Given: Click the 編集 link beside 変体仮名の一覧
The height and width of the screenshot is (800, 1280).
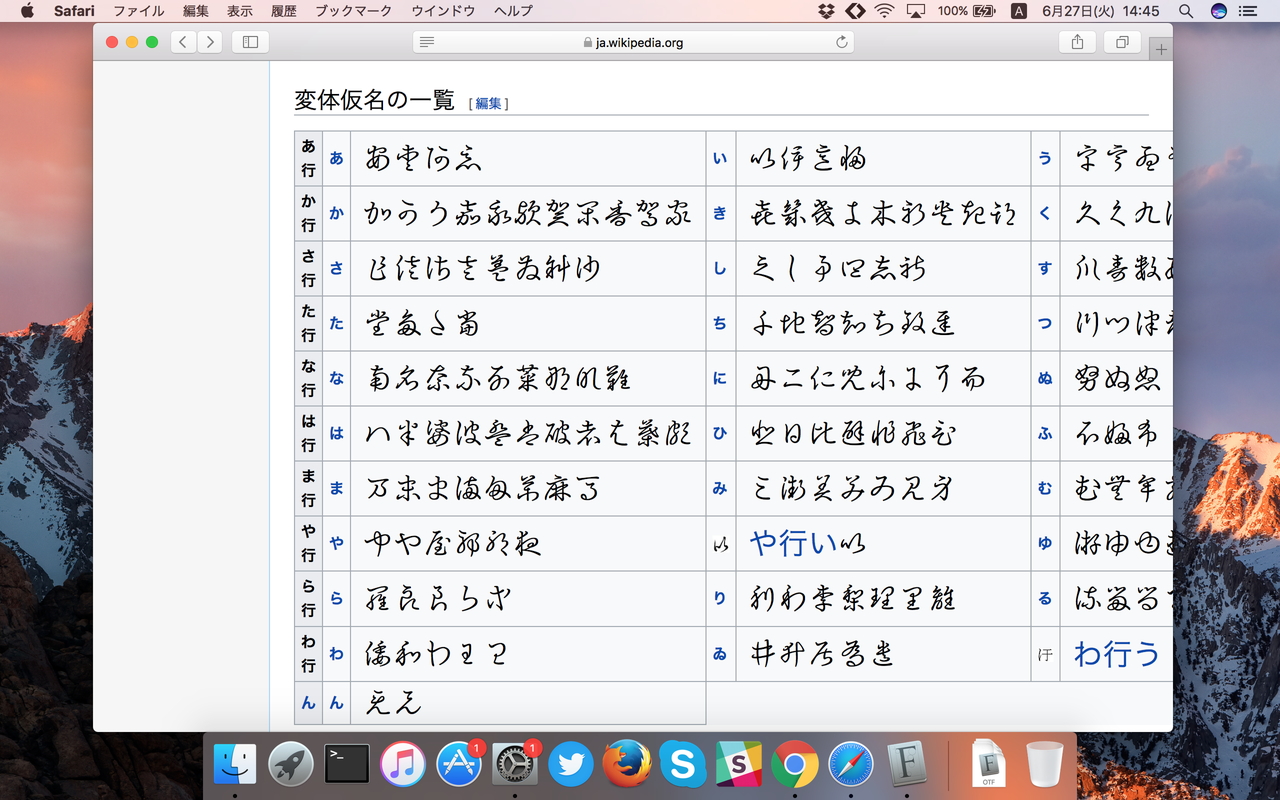Looking at the screenshot, I should (x=487, y=102).
